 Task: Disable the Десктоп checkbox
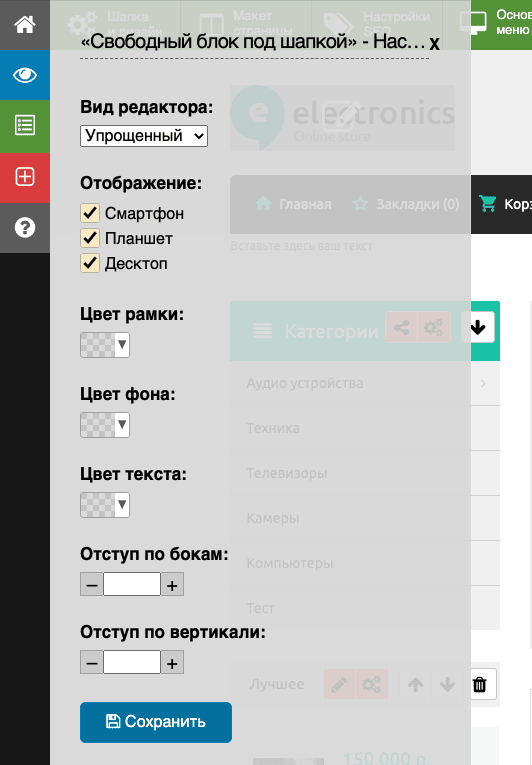click(90, 263)
